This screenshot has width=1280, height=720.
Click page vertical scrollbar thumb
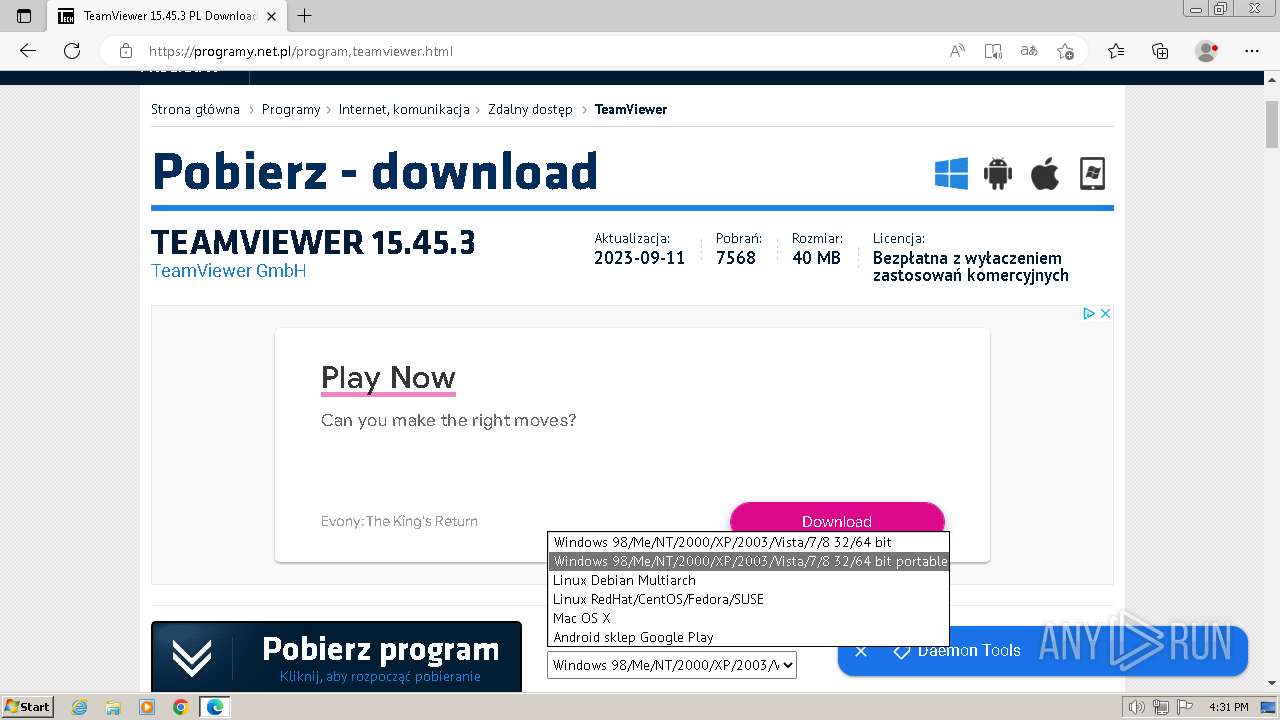click(x=1272, y=124)
